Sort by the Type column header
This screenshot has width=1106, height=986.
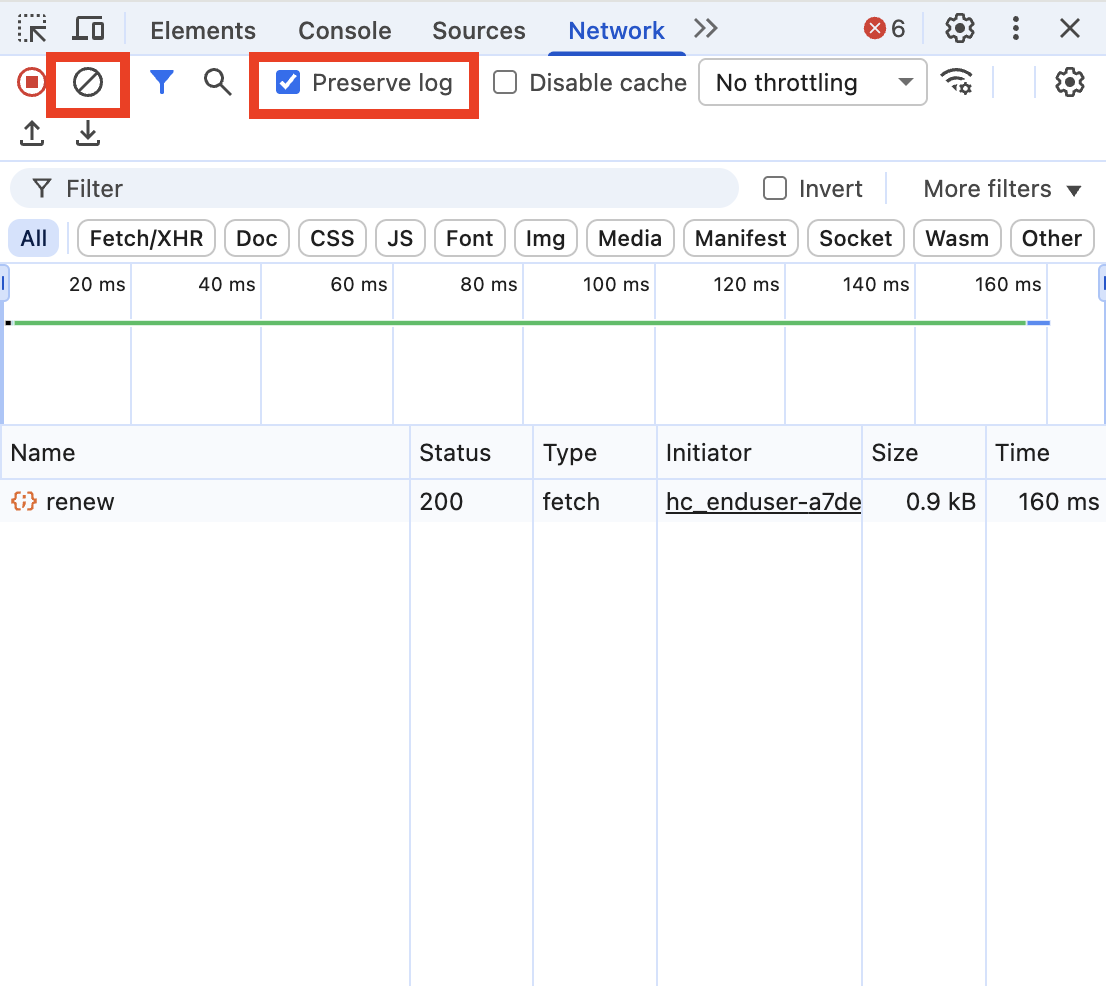click(595, 452)
